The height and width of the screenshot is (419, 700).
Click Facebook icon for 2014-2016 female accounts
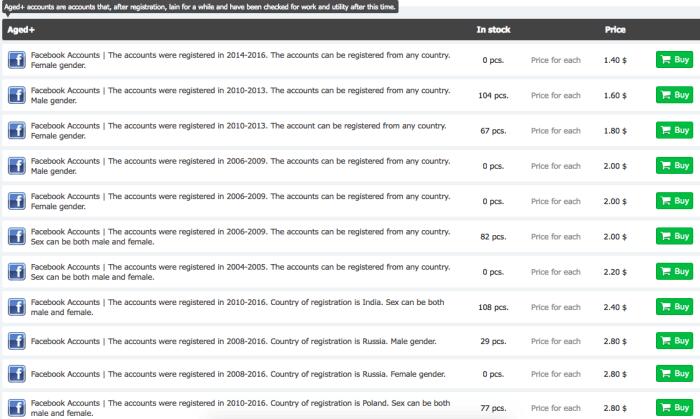(x=16, y=60)
